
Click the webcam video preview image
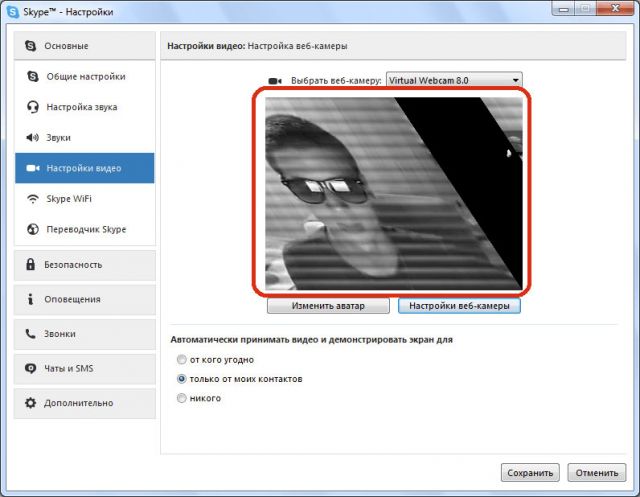click(394, 193)
